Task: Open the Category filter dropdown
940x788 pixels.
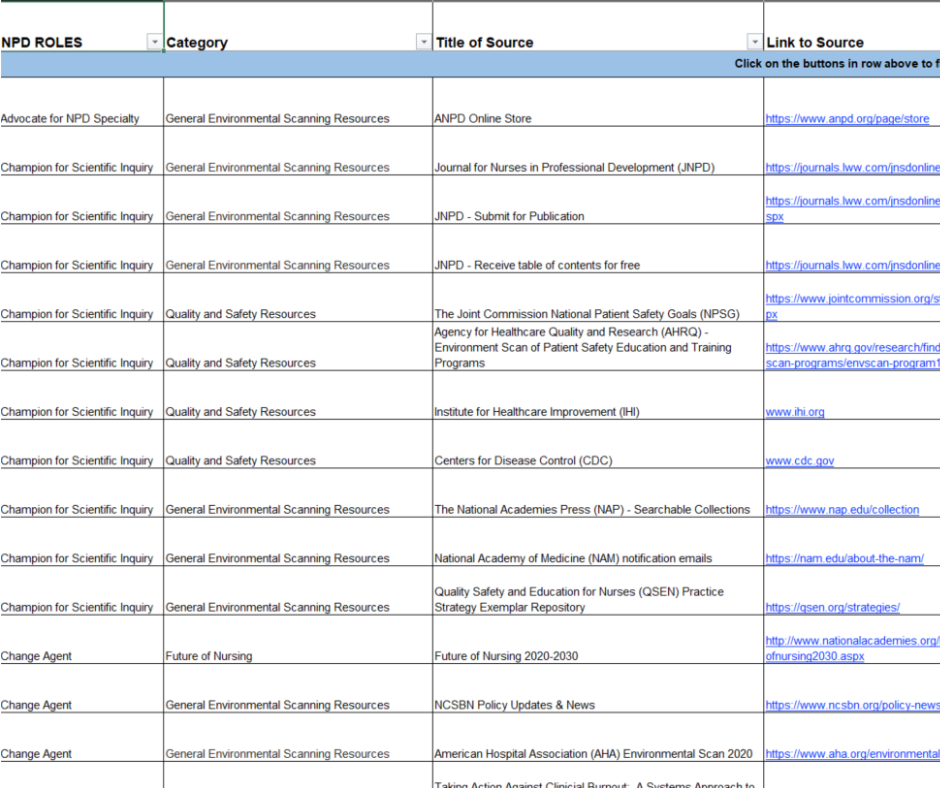Action: coord(424,42)
